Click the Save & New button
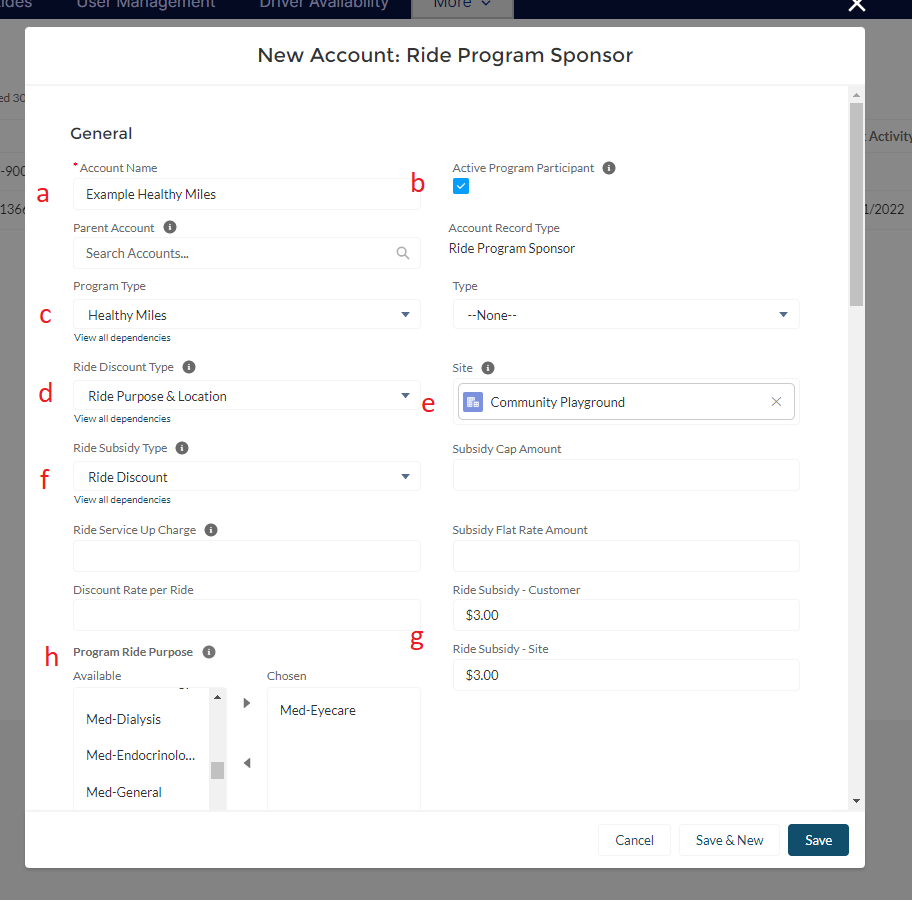The height and width of the screenshot is (900, 912). pyautogui.click(x=729, y=840)
